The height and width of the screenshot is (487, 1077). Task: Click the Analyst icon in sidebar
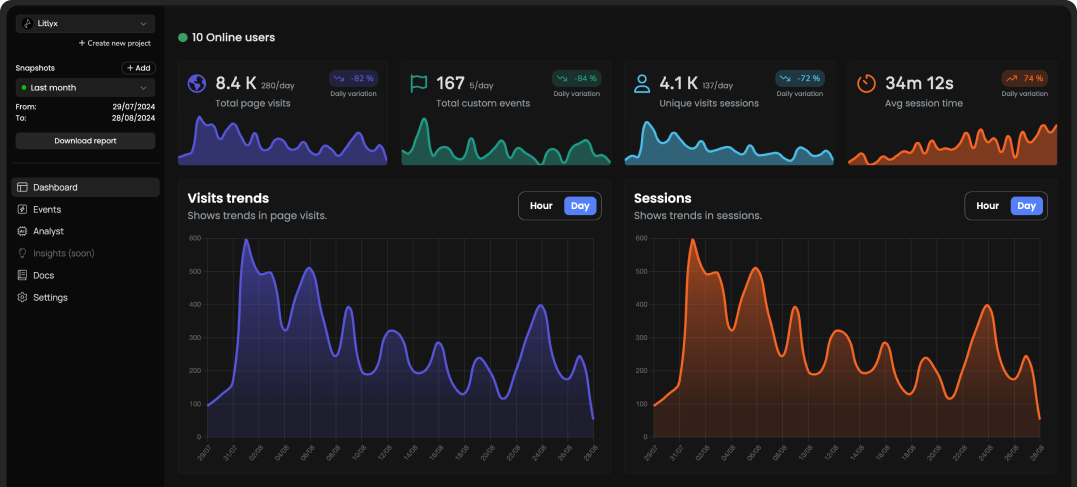[x=22, y=231]
